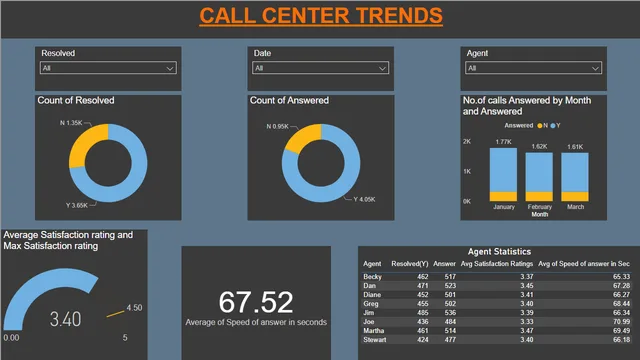The height and width of the screenshot is (360, 640).
Task: Click Jim's Answer count 536
Action: (450, 313)
